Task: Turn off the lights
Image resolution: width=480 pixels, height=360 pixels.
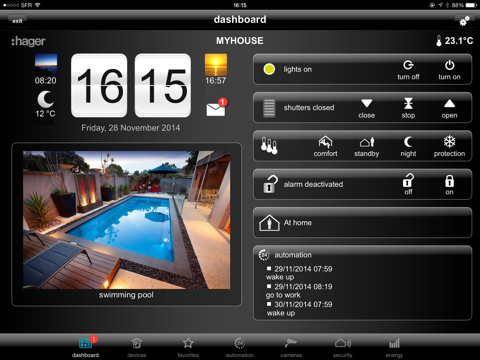Action: coord(408,70)
